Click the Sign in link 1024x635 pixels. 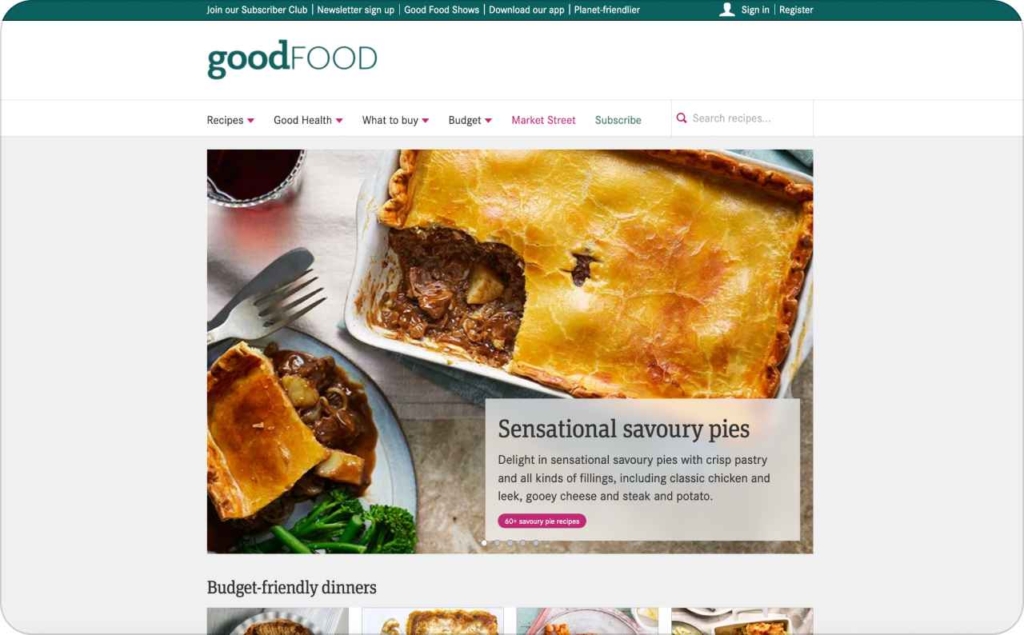point(755,10)
